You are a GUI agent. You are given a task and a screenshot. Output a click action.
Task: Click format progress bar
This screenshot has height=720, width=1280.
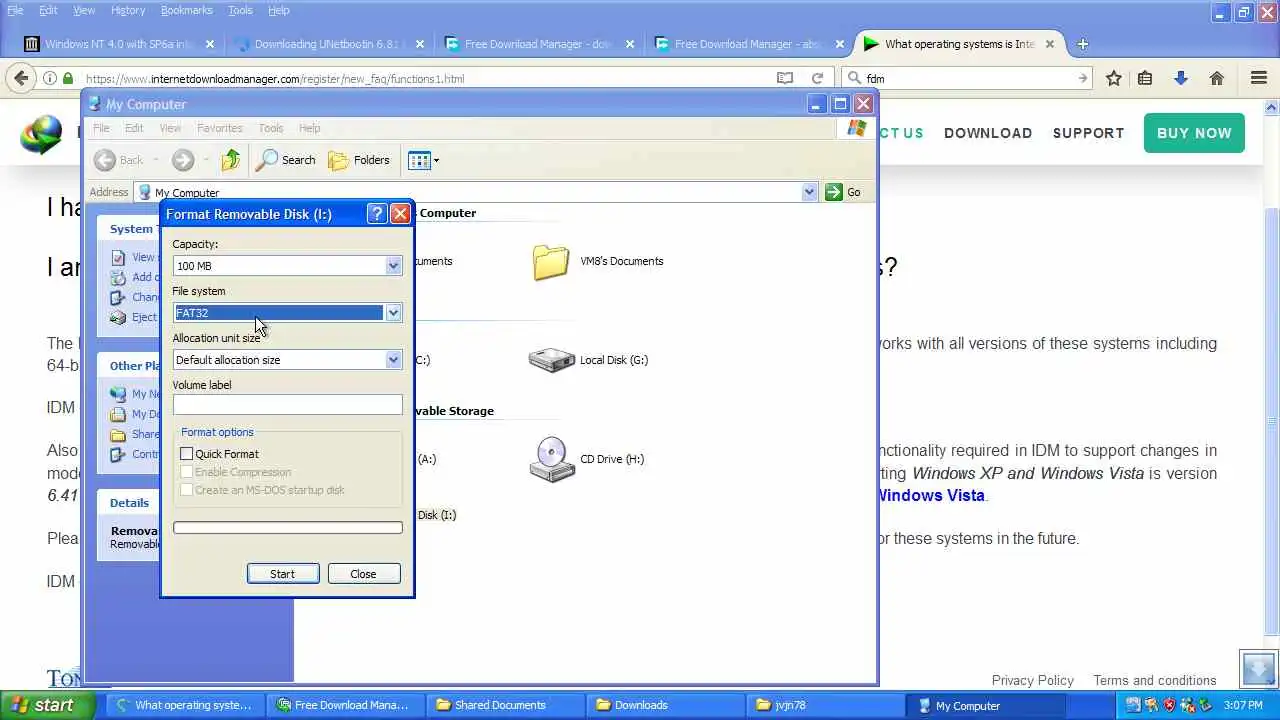[287, 528]
